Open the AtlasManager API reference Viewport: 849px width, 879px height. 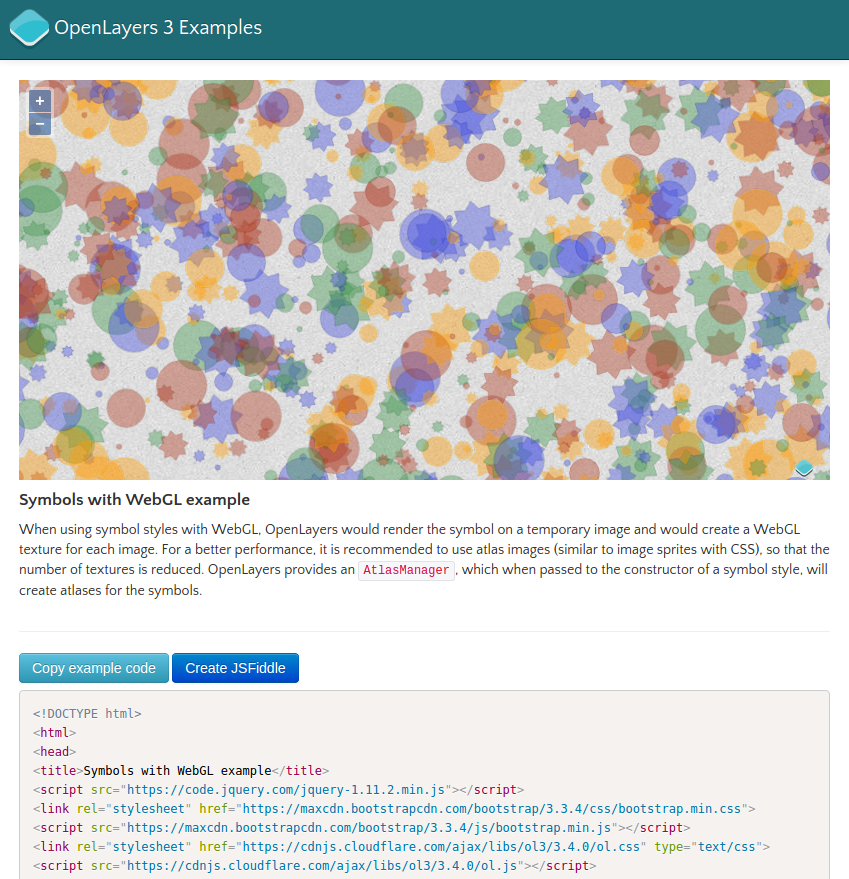pos(406,570)
